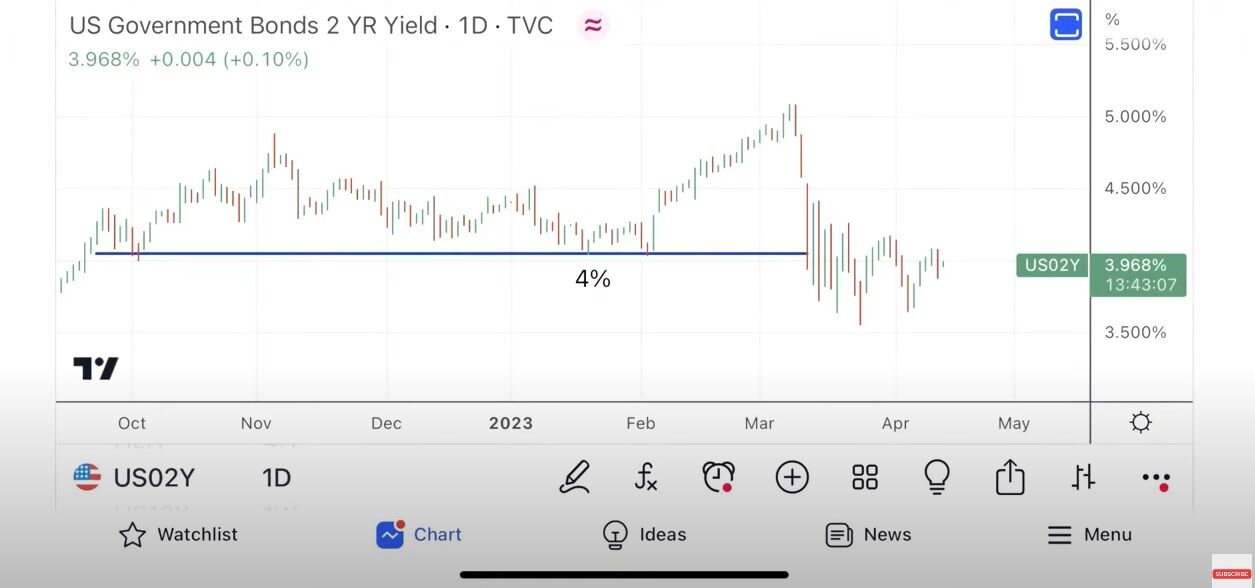
Task: Tap the lightbulb ideas icon in toolbar
Action: tap(937, 477)
